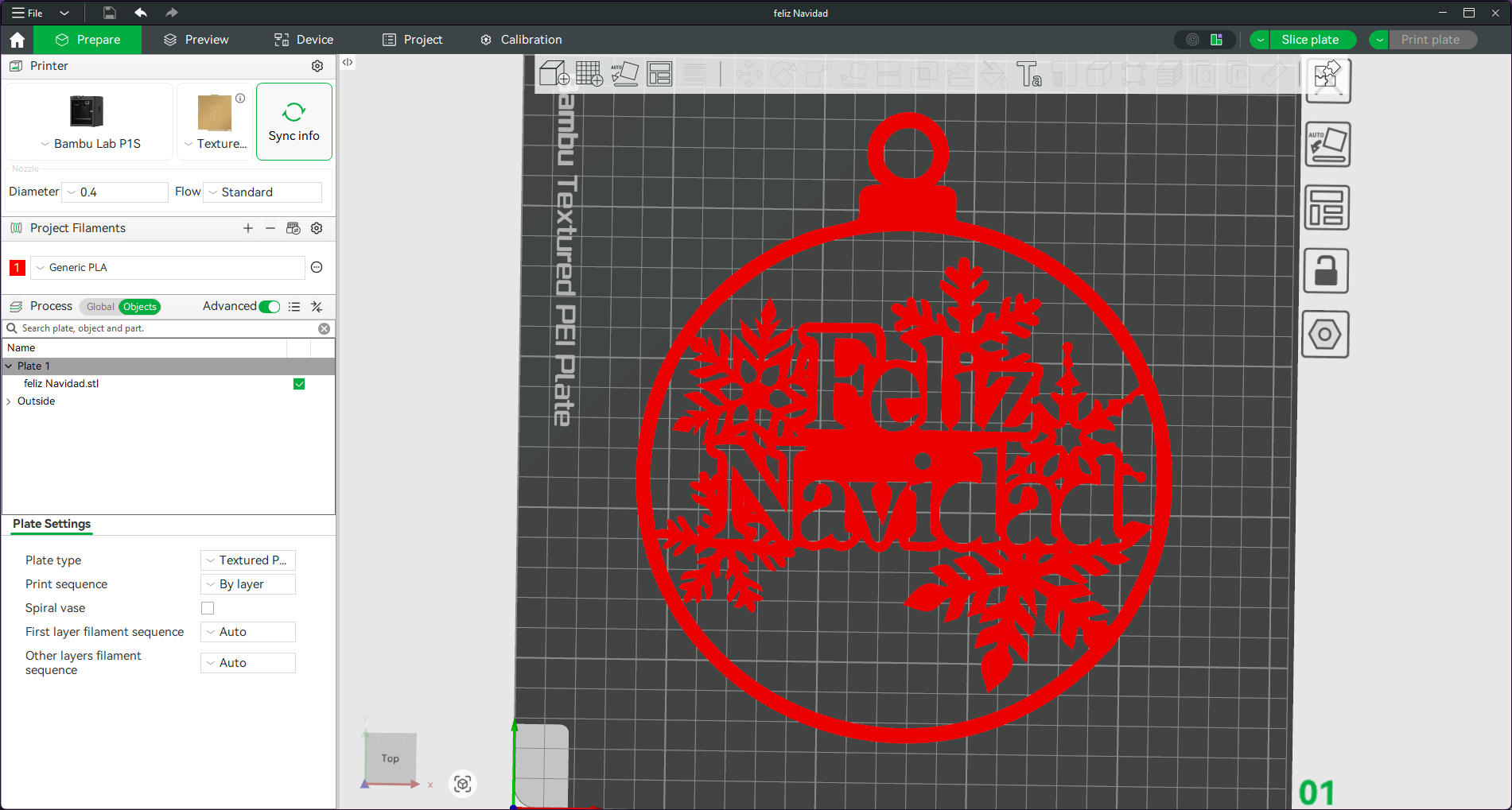Select the Text shape tool
This screenshot has width=1512, height=810.
[1028, 75]
